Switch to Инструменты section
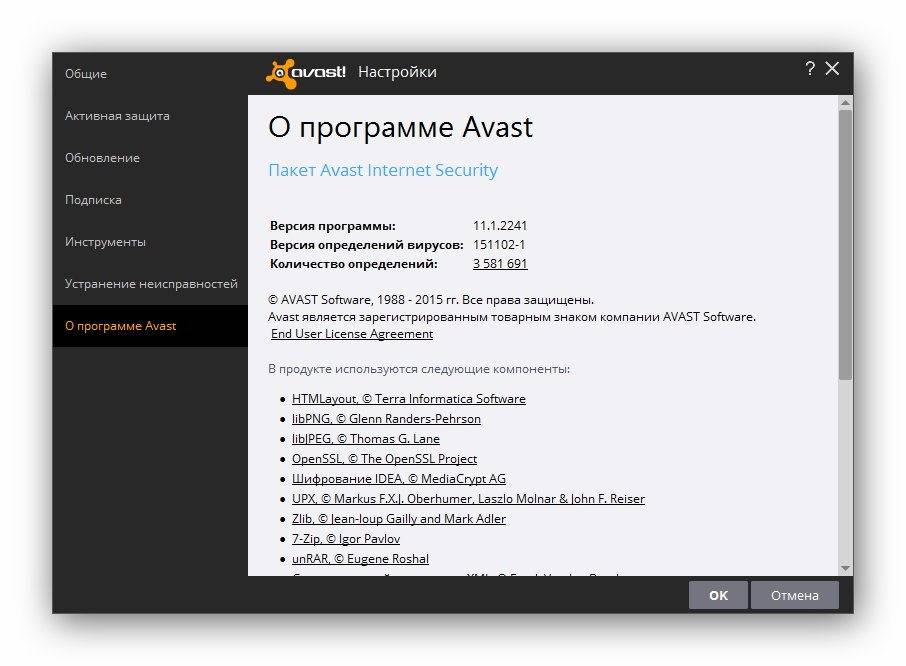 (x=150, y=241)
